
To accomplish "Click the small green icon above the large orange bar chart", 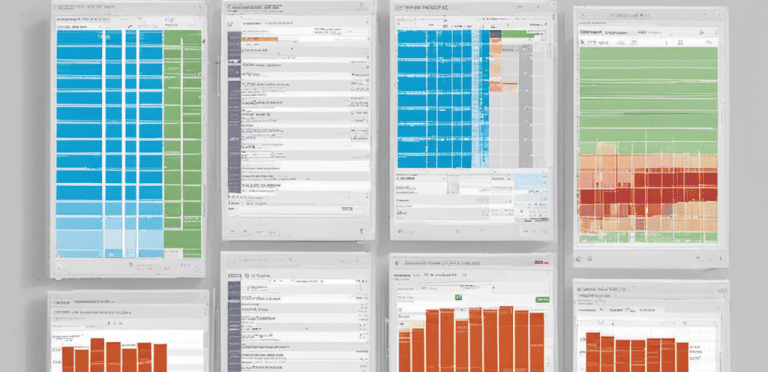I will [x=458, y=297].
